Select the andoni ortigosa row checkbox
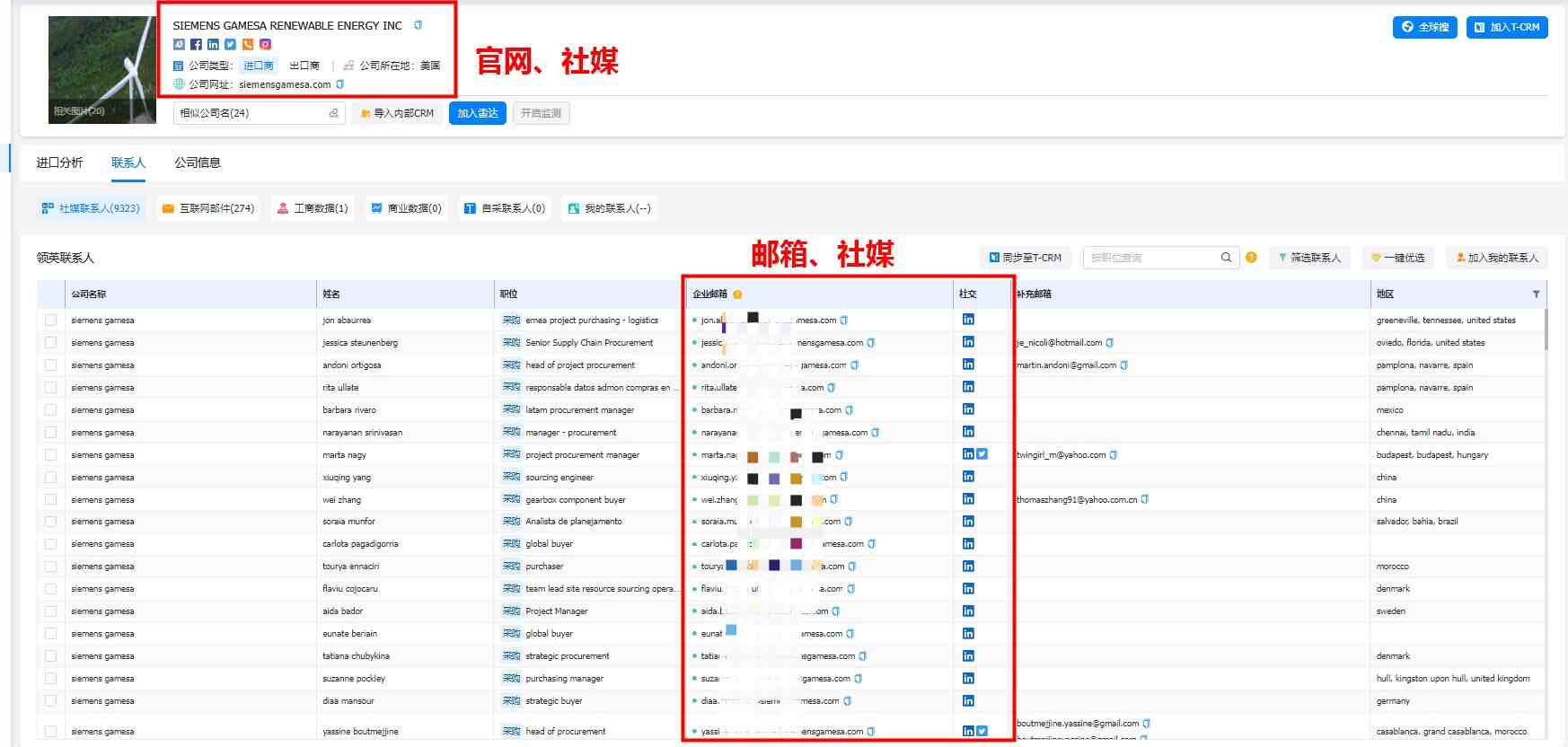1568x747 pixels. pos(50,365)
